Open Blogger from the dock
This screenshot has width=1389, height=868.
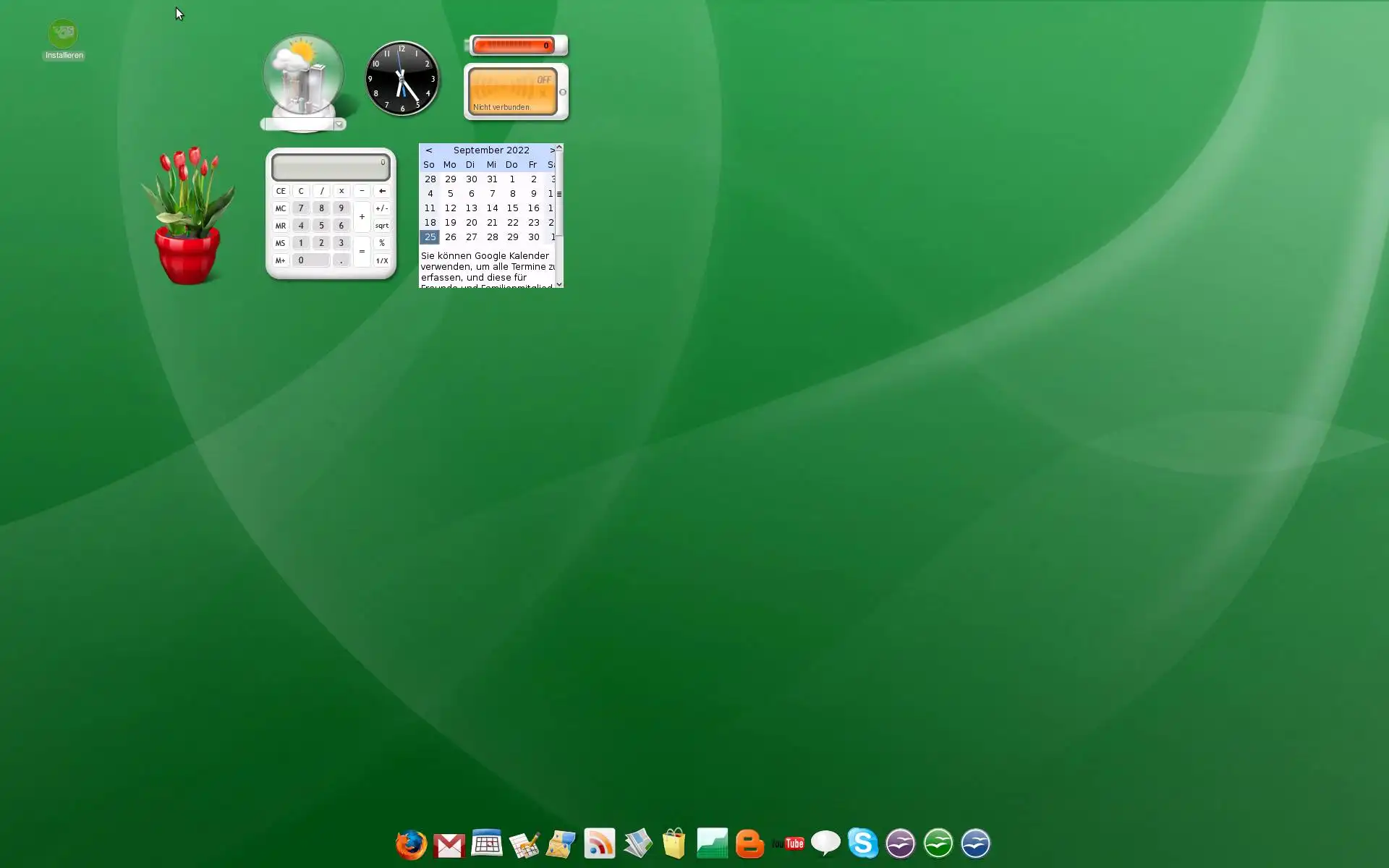click(750, 843)
